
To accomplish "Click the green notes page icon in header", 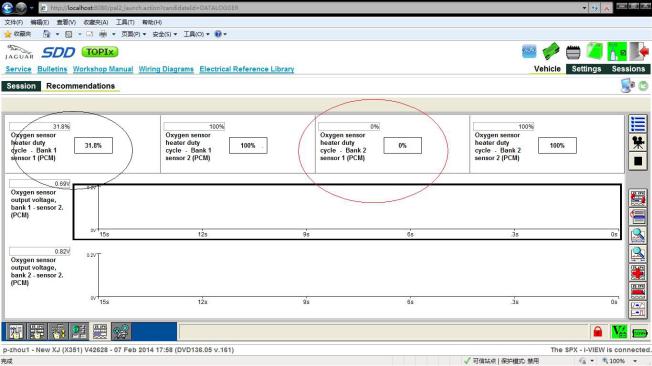I will [x=595, y=52].
